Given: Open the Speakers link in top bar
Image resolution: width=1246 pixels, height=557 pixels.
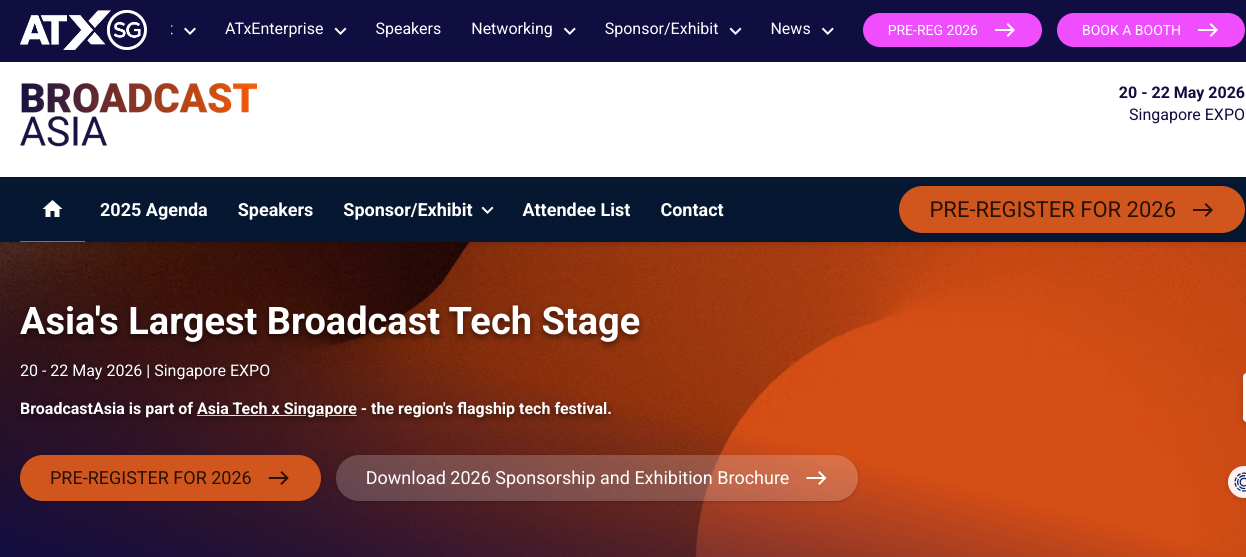Looking at the screenshot, I should pos(408,29).
